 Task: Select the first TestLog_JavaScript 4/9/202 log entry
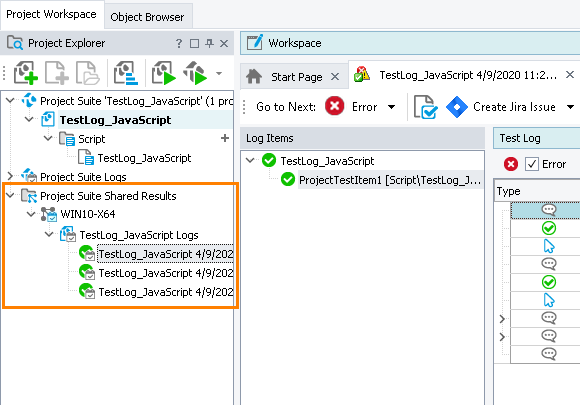pos(165,254)
